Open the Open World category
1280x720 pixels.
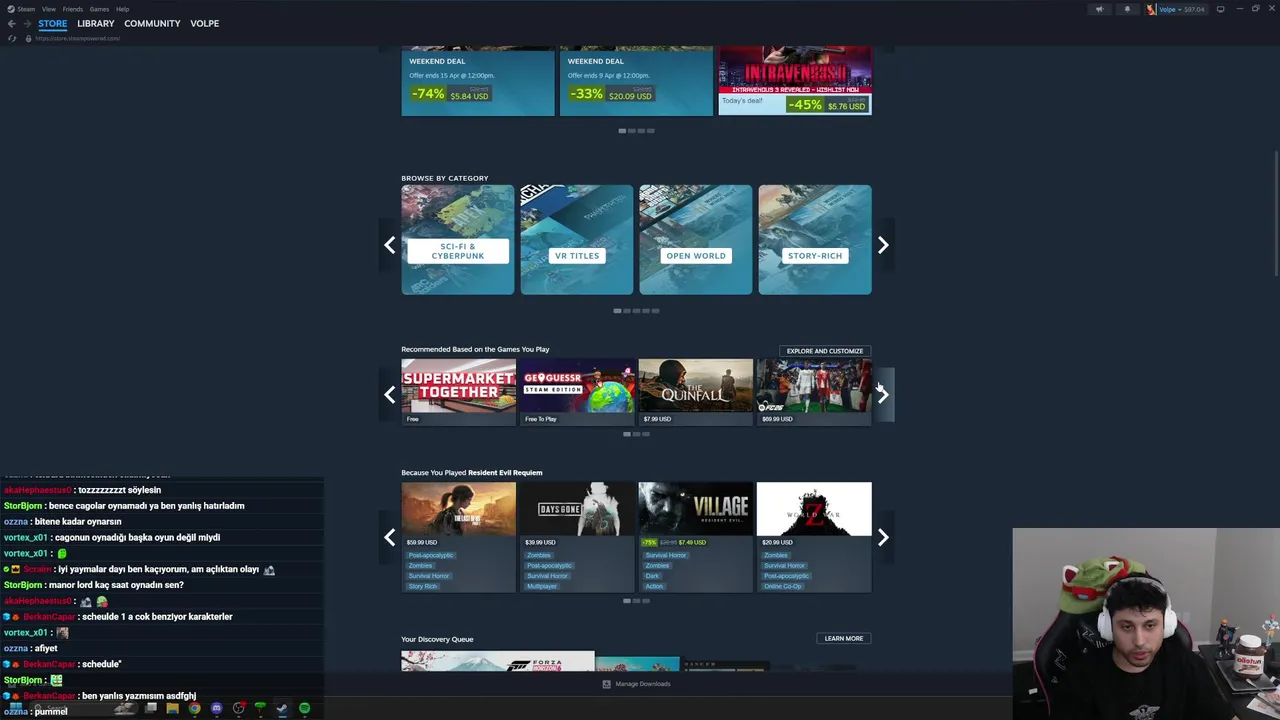(696, 240)
